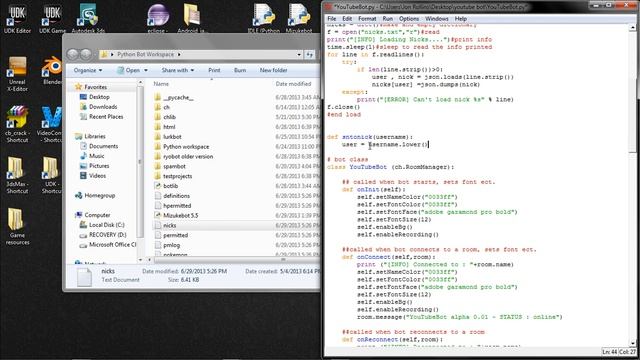Open the Organize dropdown in Explorer
640x360 pixels.
(88, 70)
